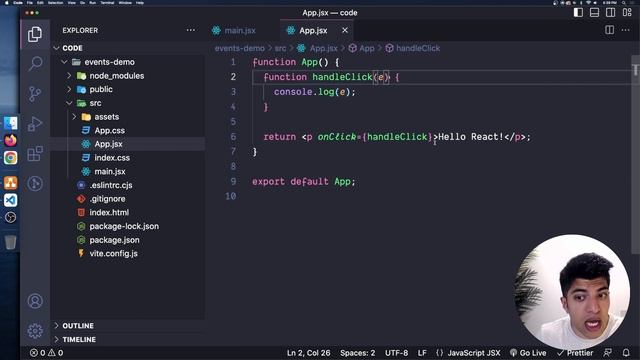Open the Explorer view in activity bar

pos(35,34)
